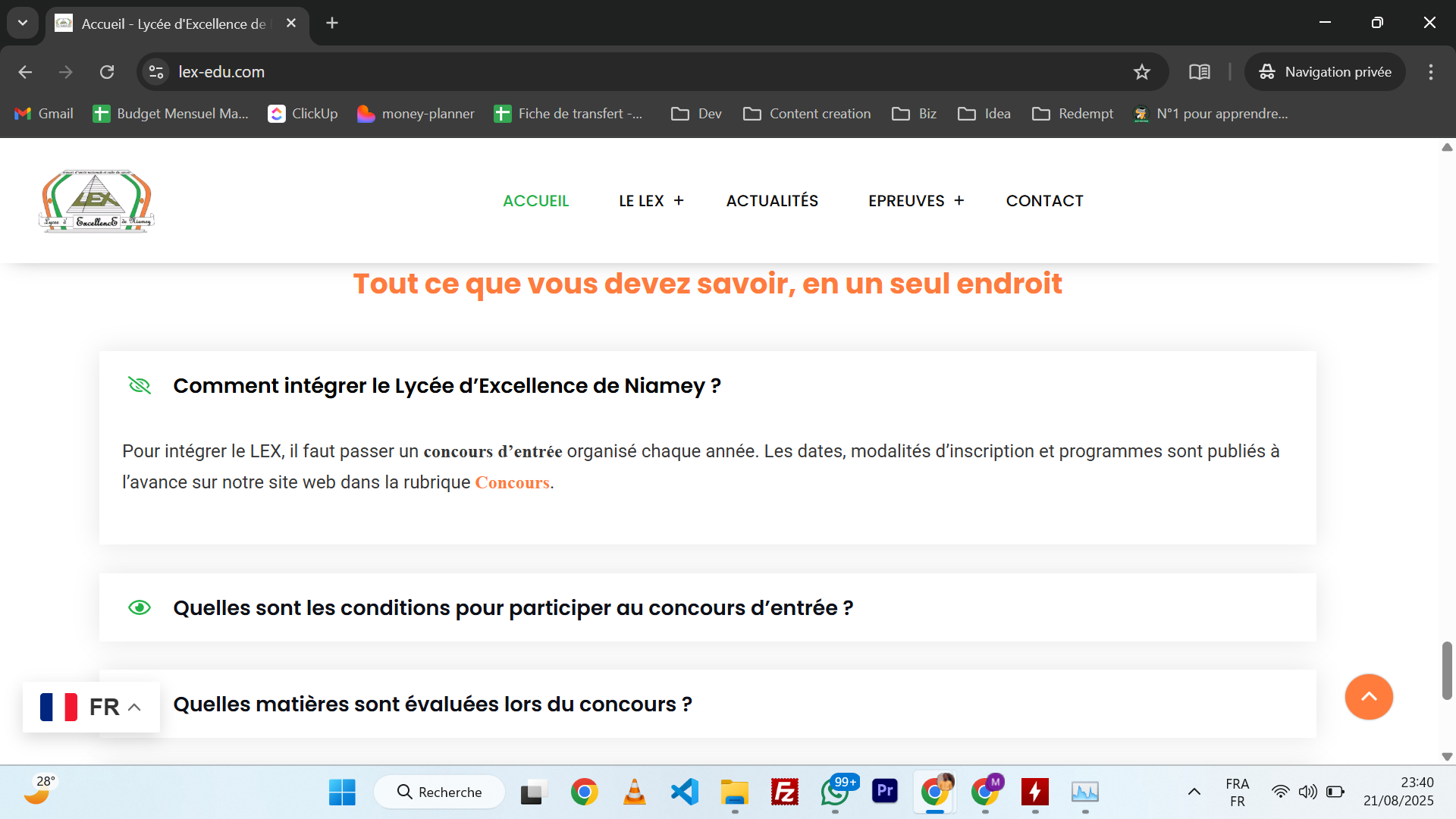This screenshot has height=819, width=1456.
Task: Click the bookmark star icon in address bar
Action: tap(1141, 72)
